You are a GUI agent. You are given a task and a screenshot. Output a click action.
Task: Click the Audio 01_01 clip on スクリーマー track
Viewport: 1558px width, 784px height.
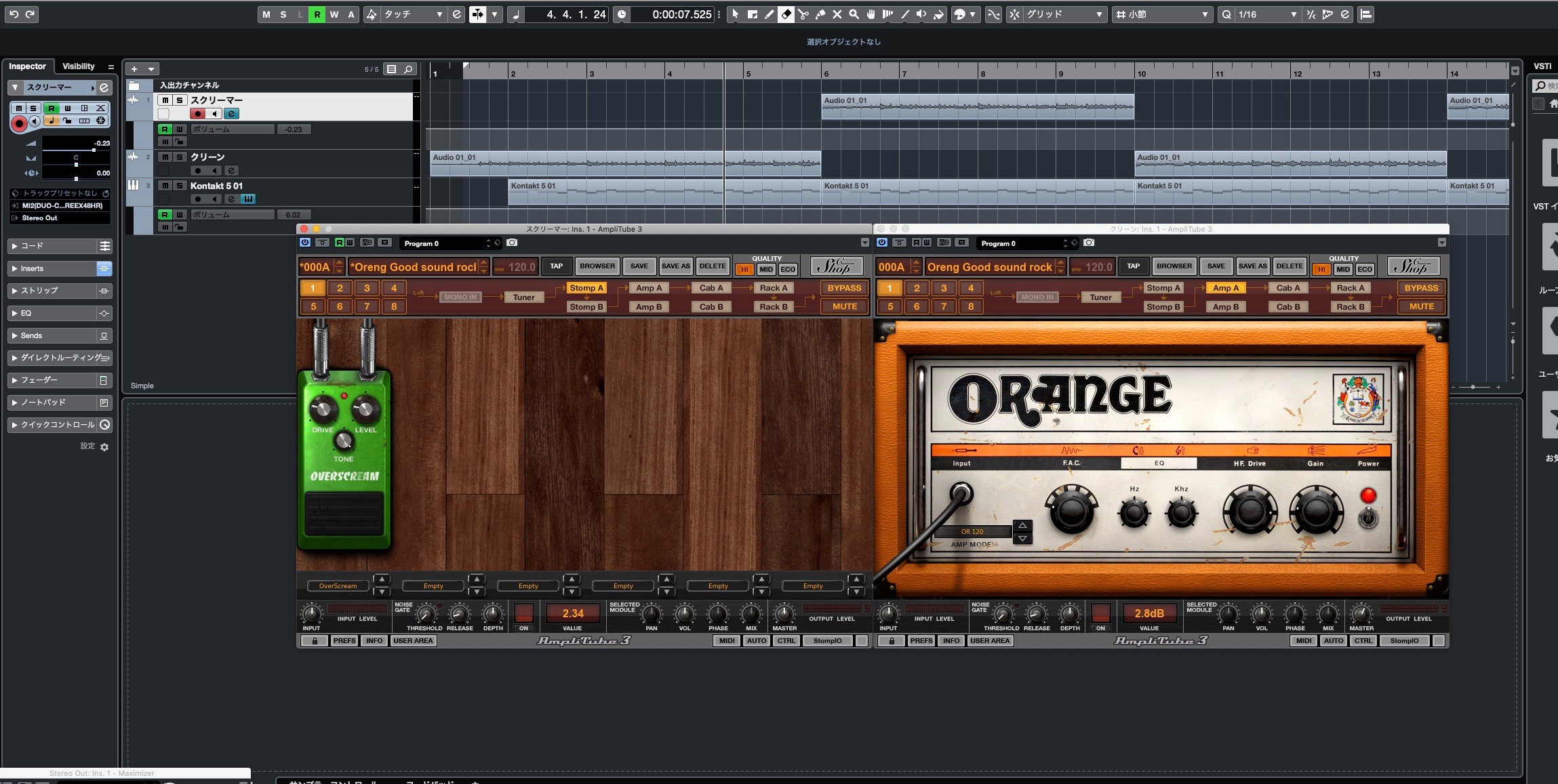click(x=977, y=107)
